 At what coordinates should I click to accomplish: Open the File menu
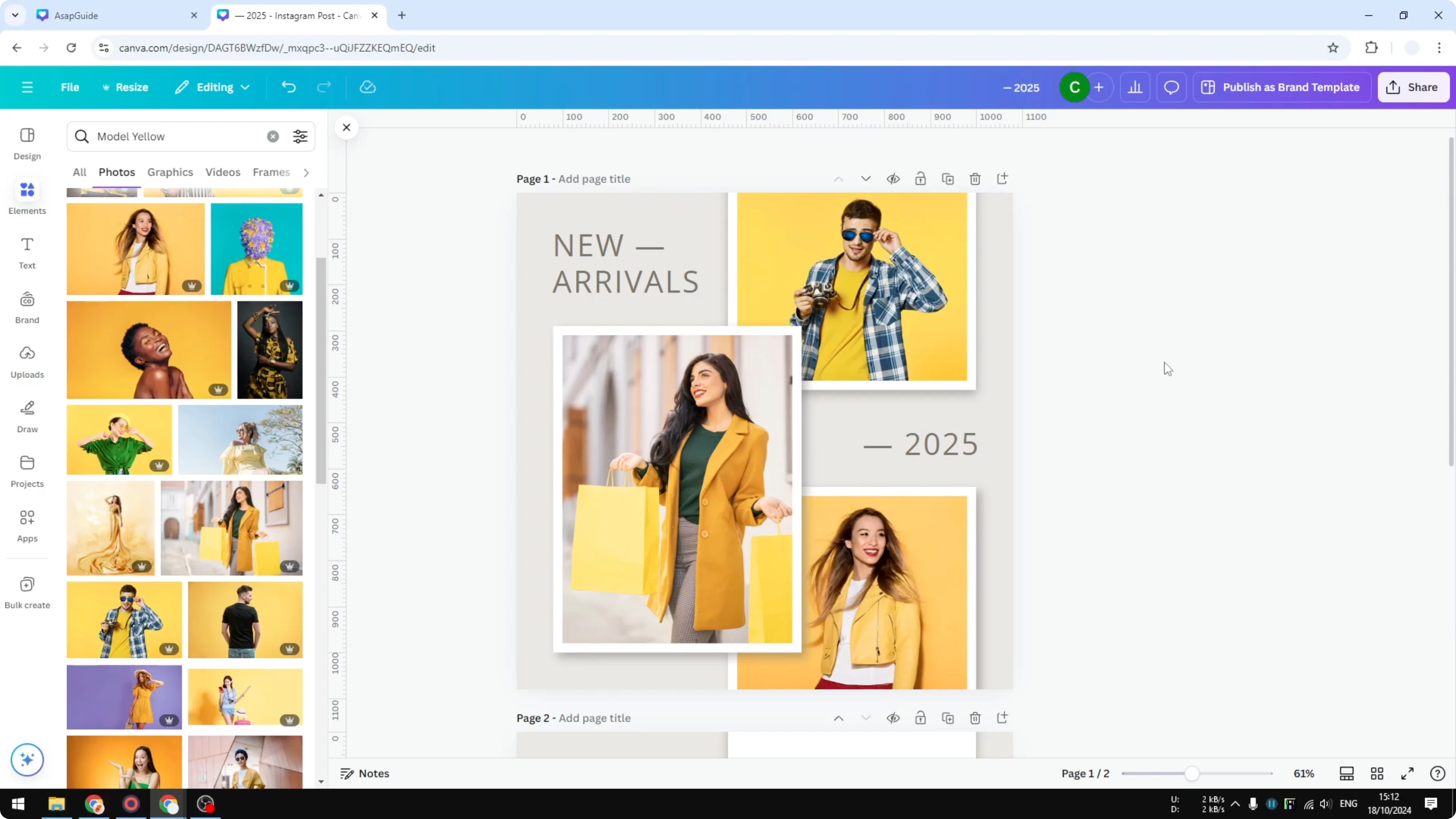click(x=70, y=87)
